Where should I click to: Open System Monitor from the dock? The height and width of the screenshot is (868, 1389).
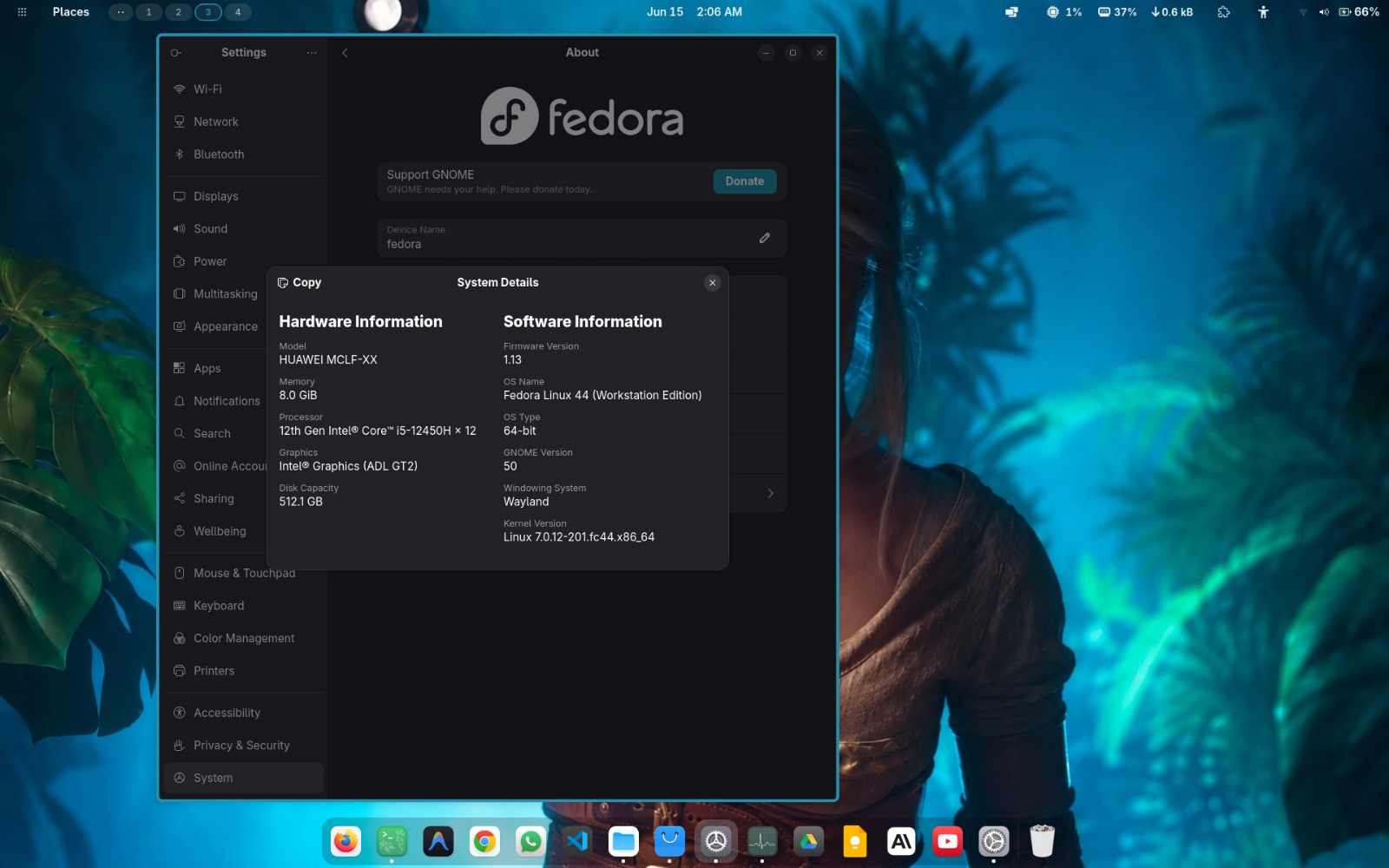762,841
